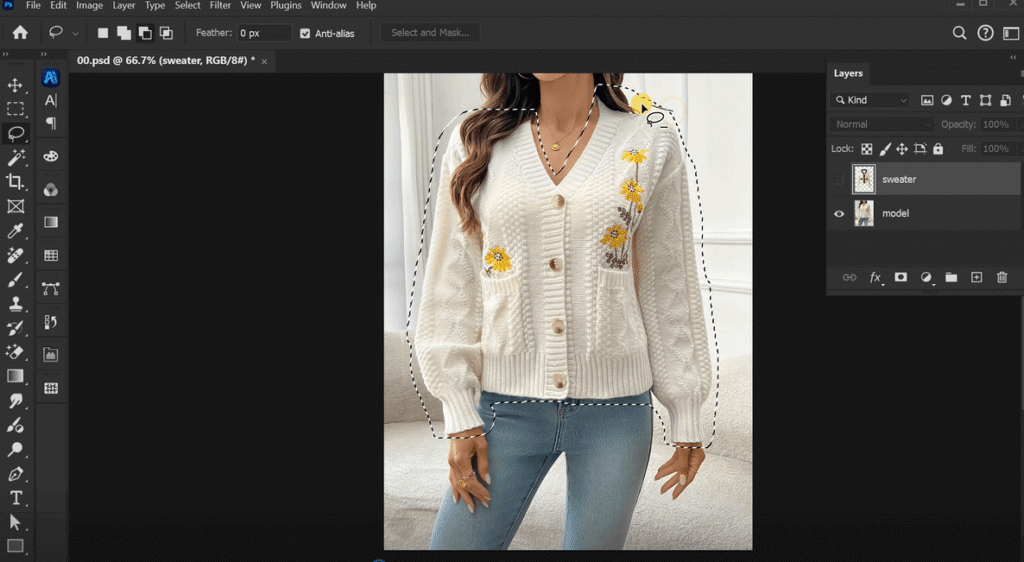Viewport: 1024px width, 562px height.
Task: Click the Feather input field
Action: [x=264, y=33]
